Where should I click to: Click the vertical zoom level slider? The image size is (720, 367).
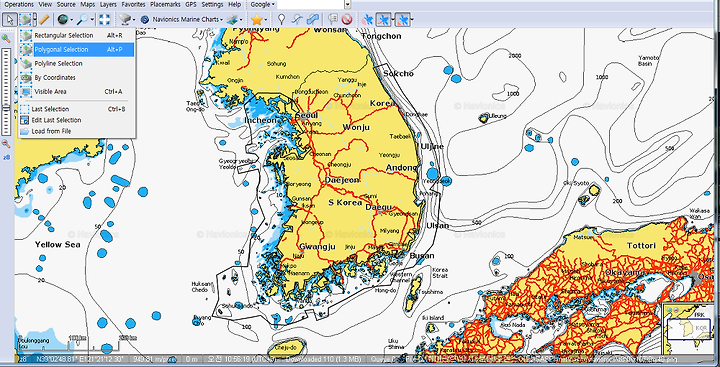[x=6, y=92]
